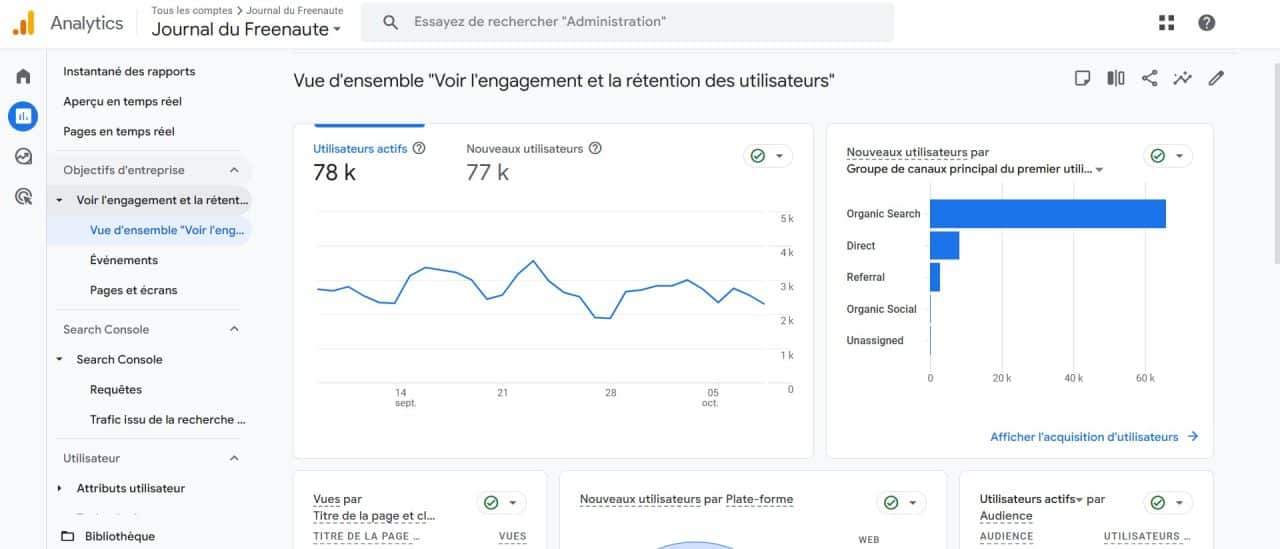Toggle the data quality check on users chart

pos(768,156)
